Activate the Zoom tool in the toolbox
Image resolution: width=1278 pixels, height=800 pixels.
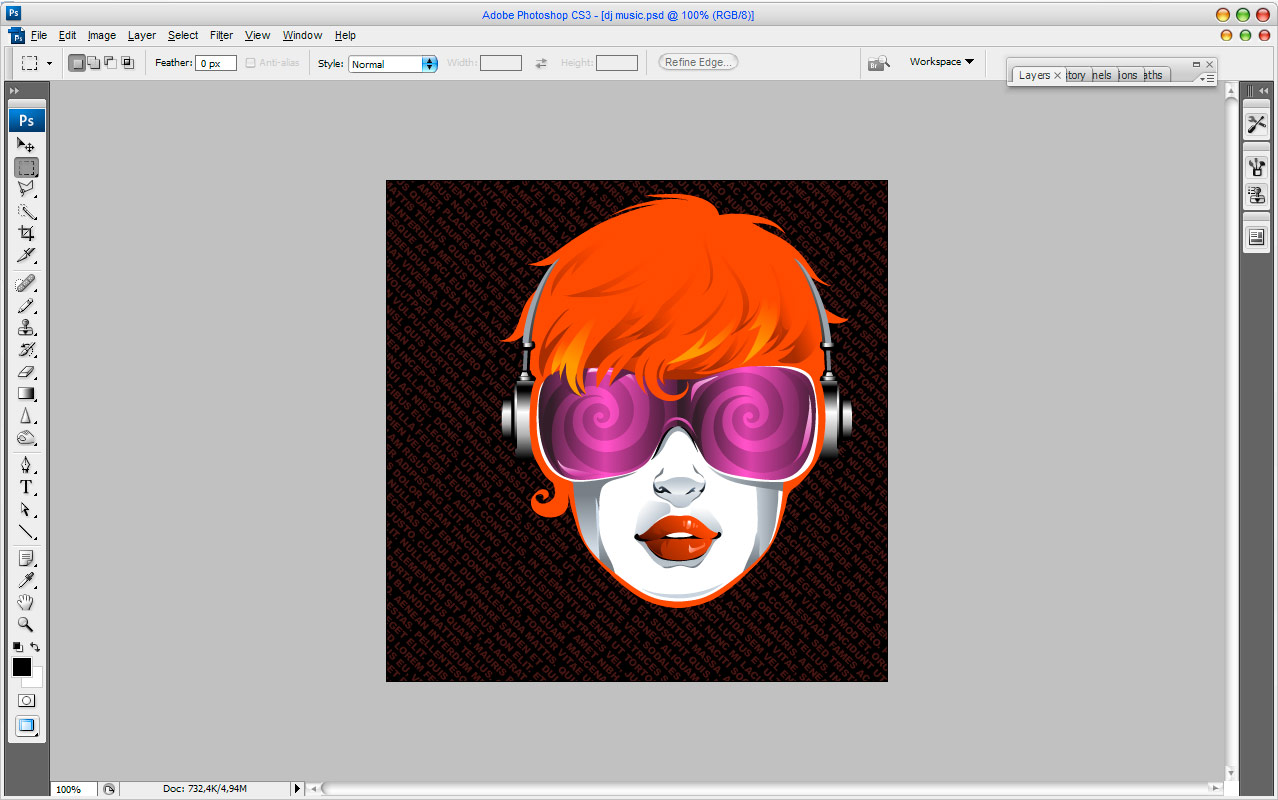coord(26,624)
